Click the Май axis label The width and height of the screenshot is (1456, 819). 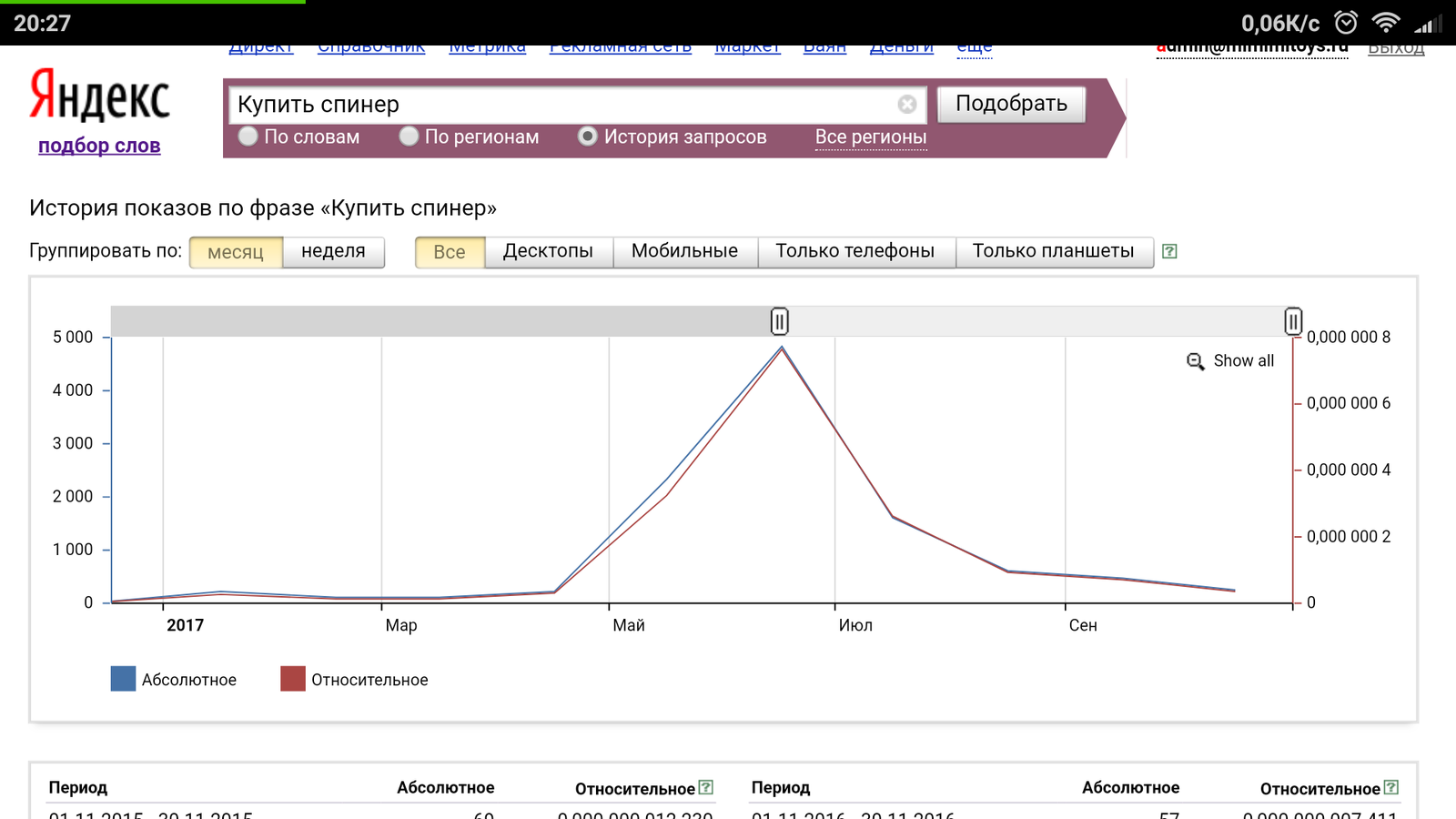(629, 625)
